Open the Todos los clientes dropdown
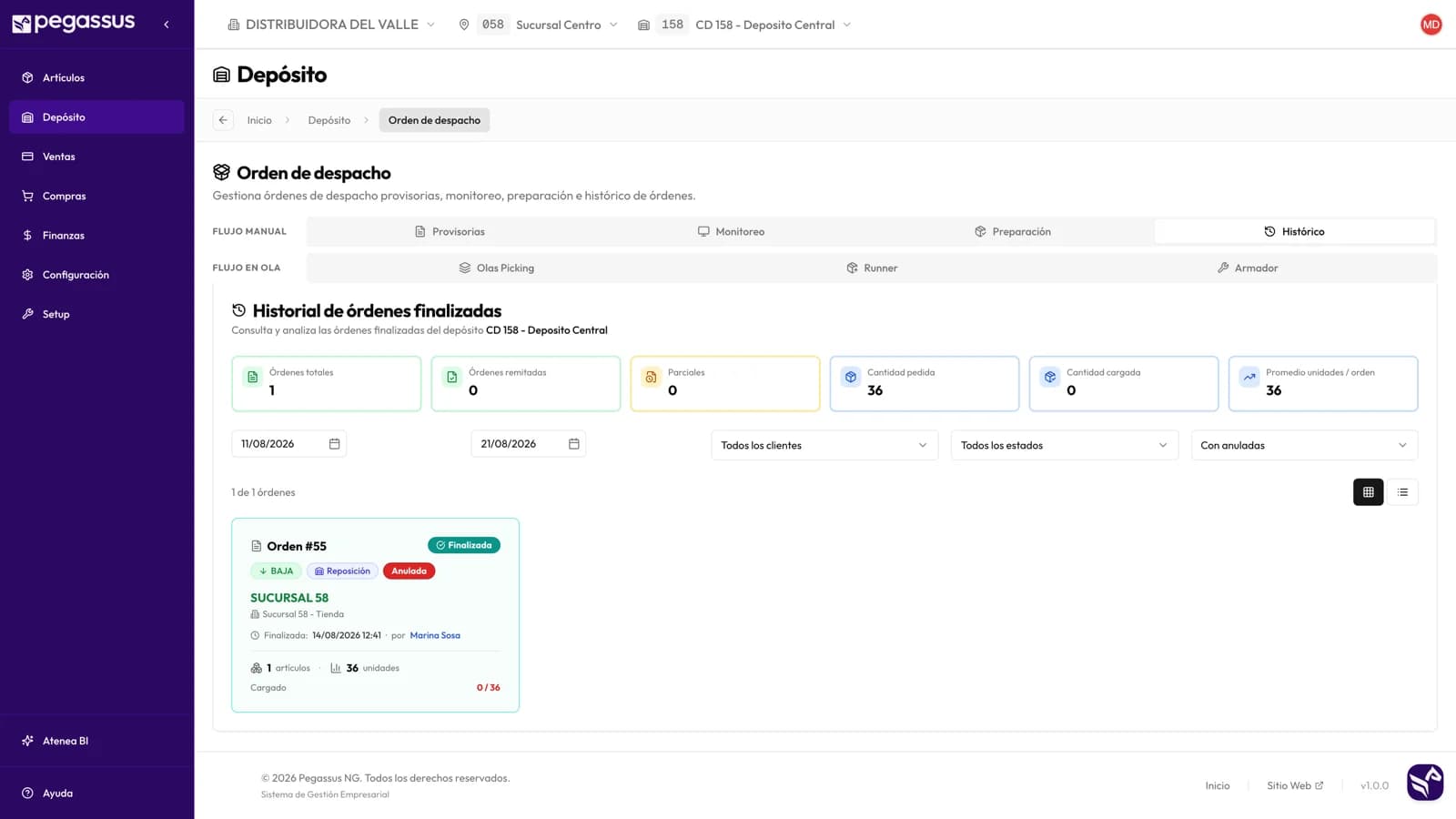Viewport: 1456px width, 819px height. tap(824, 445)
